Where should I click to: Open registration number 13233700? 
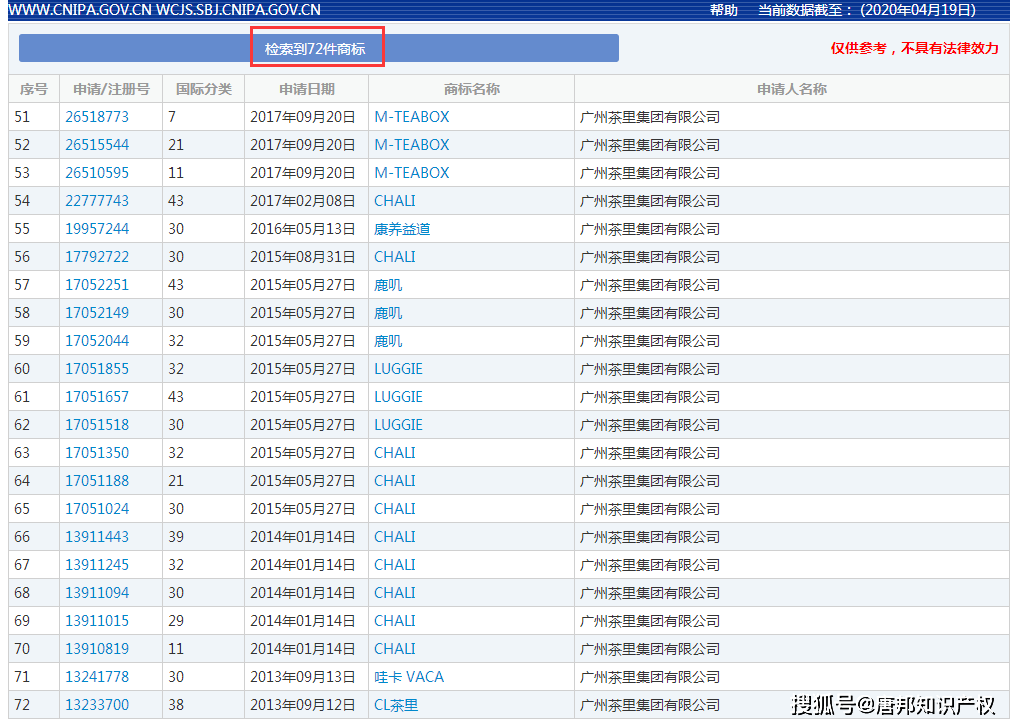(97, 704)
